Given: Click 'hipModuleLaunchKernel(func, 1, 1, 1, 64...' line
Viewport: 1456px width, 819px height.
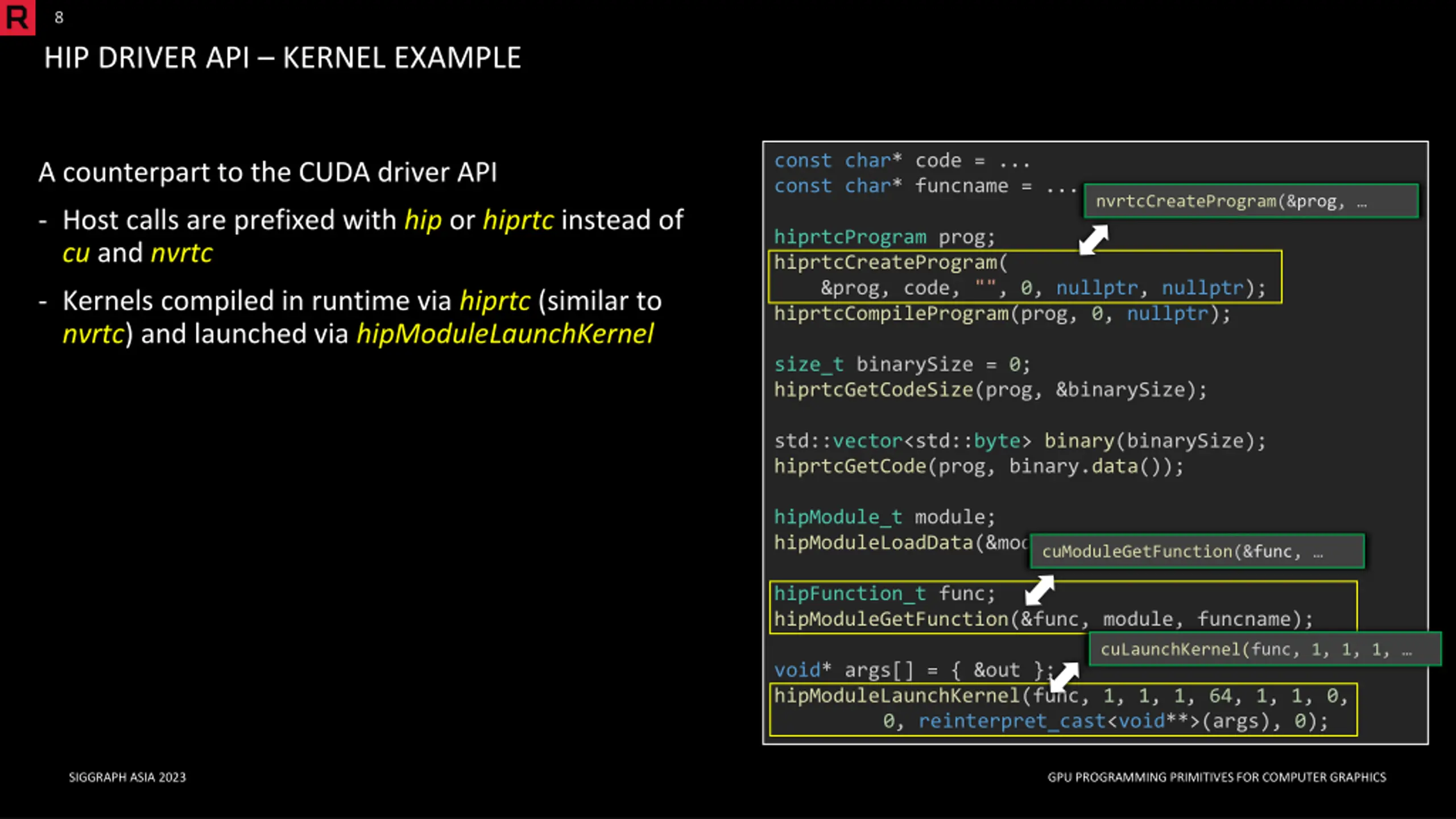Looking at the screenshot, I should (x=1061, y=696).
